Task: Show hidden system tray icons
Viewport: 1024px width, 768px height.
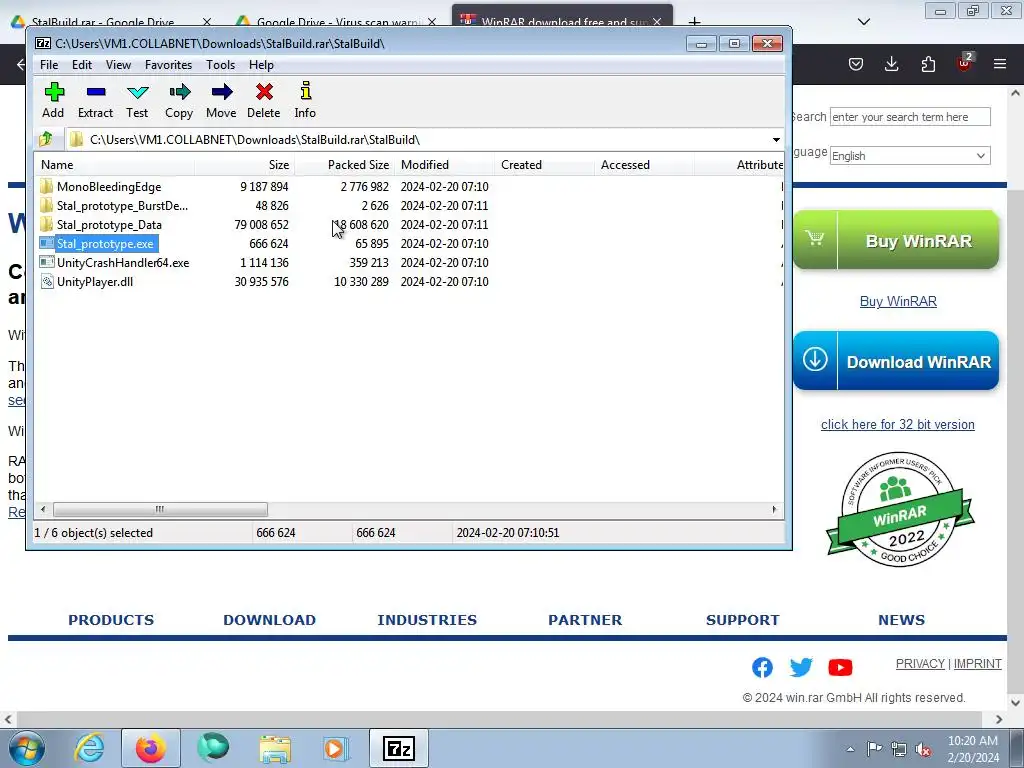Action: tap(850, 749)
